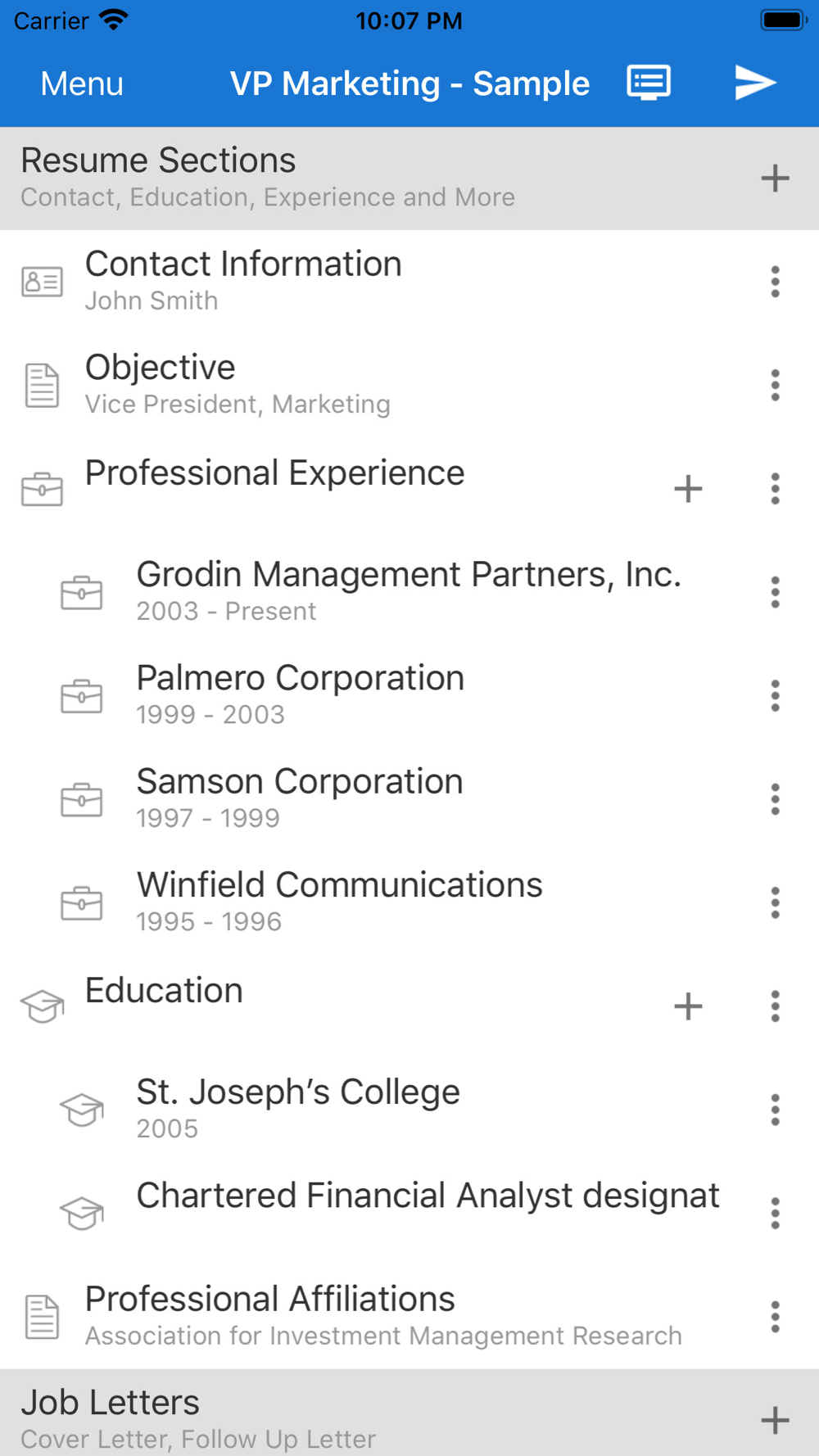The width and height of the screenshot is (819, 1456).
Task: Add a new job letter
Action: 775,1420
